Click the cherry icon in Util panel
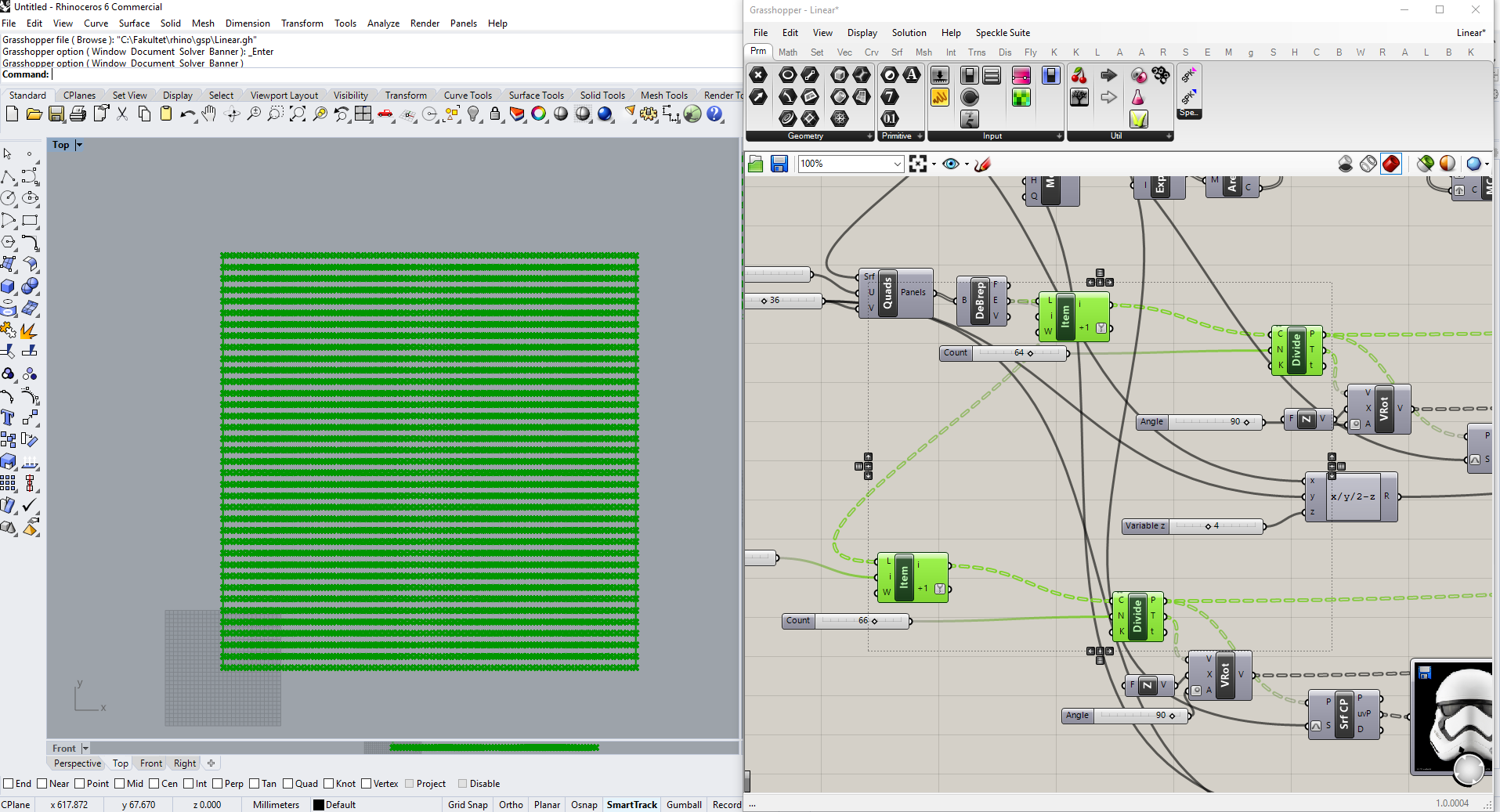 [x=1079, y=75]
